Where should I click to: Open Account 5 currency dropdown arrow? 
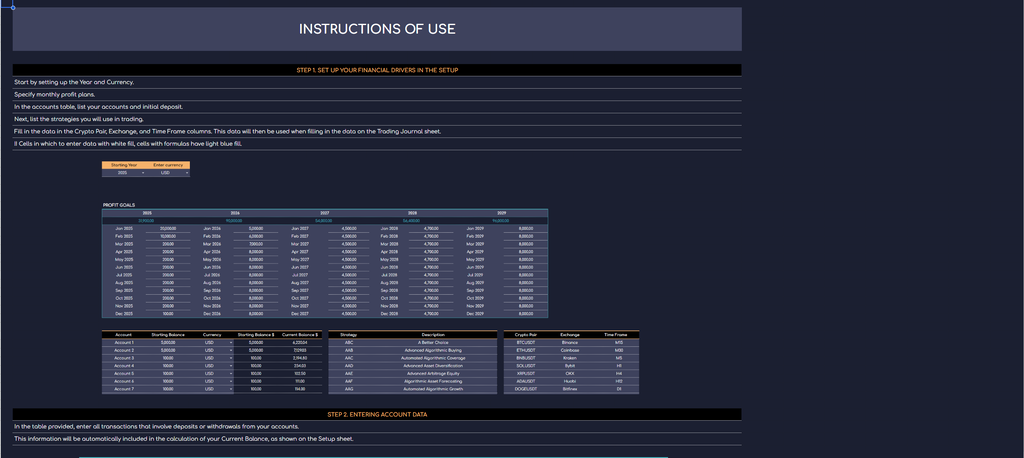click(231, 374)
